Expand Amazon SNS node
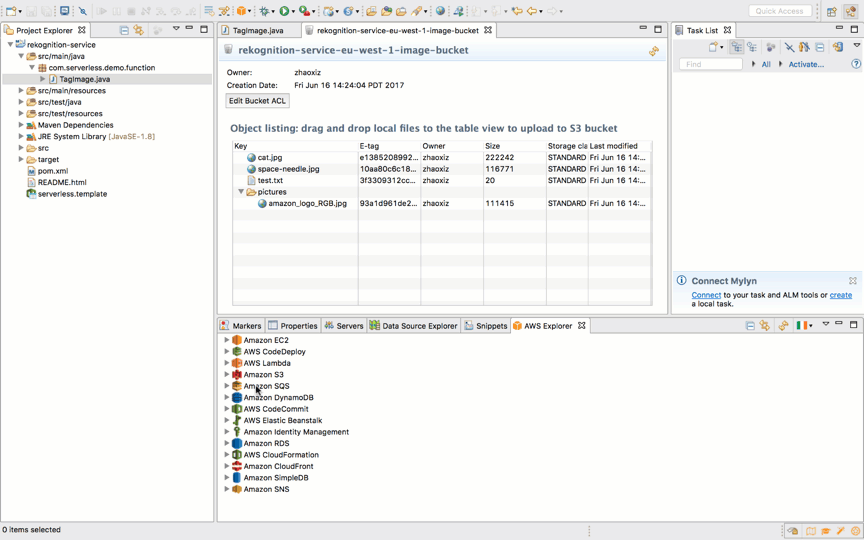 coord(226,489)
